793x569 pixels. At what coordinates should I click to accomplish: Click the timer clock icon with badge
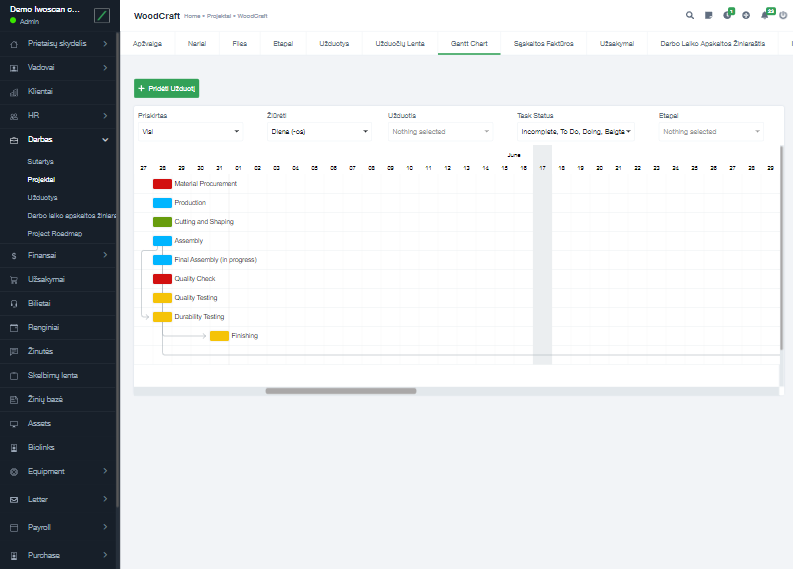point(727,16)
